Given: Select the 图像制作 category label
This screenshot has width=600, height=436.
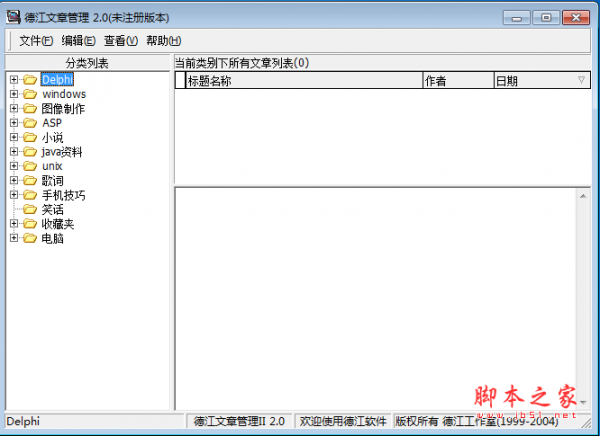Looking at the screenshot, I should 63,109.
